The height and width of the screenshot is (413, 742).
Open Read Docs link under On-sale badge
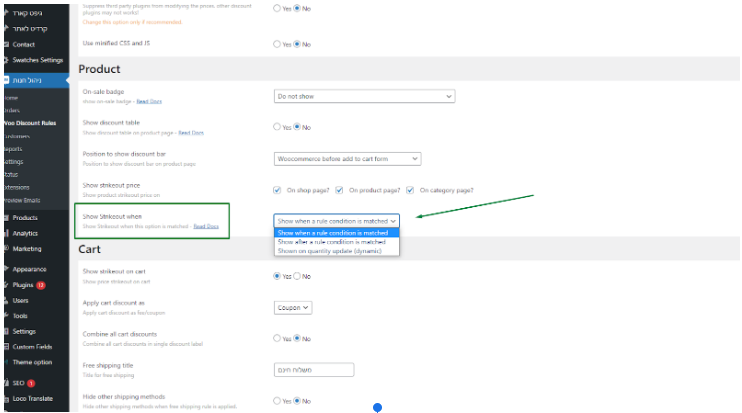click(148, 102)
